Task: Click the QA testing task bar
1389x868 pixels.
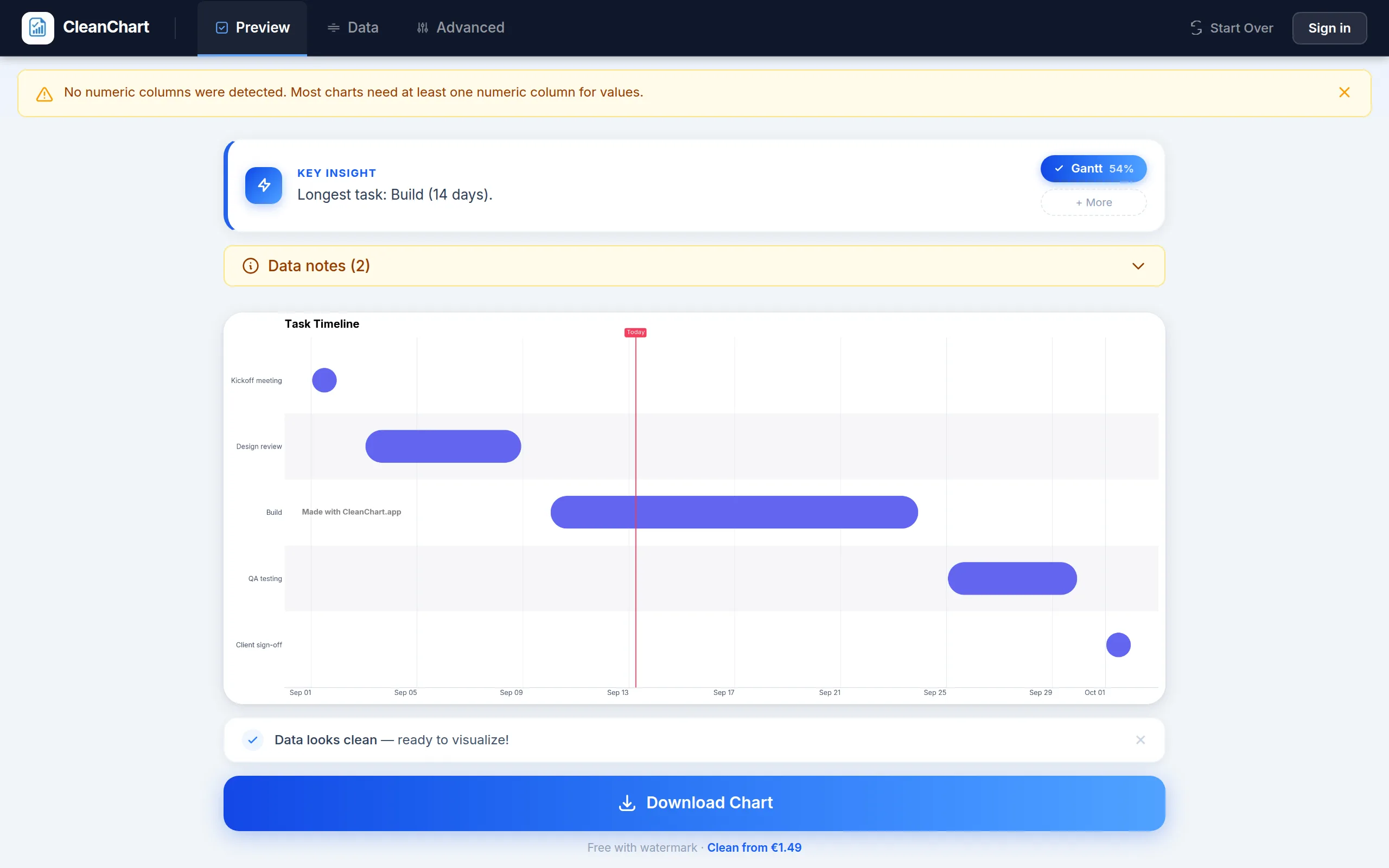Action: pyautogui.click(x=1012, y=578)
